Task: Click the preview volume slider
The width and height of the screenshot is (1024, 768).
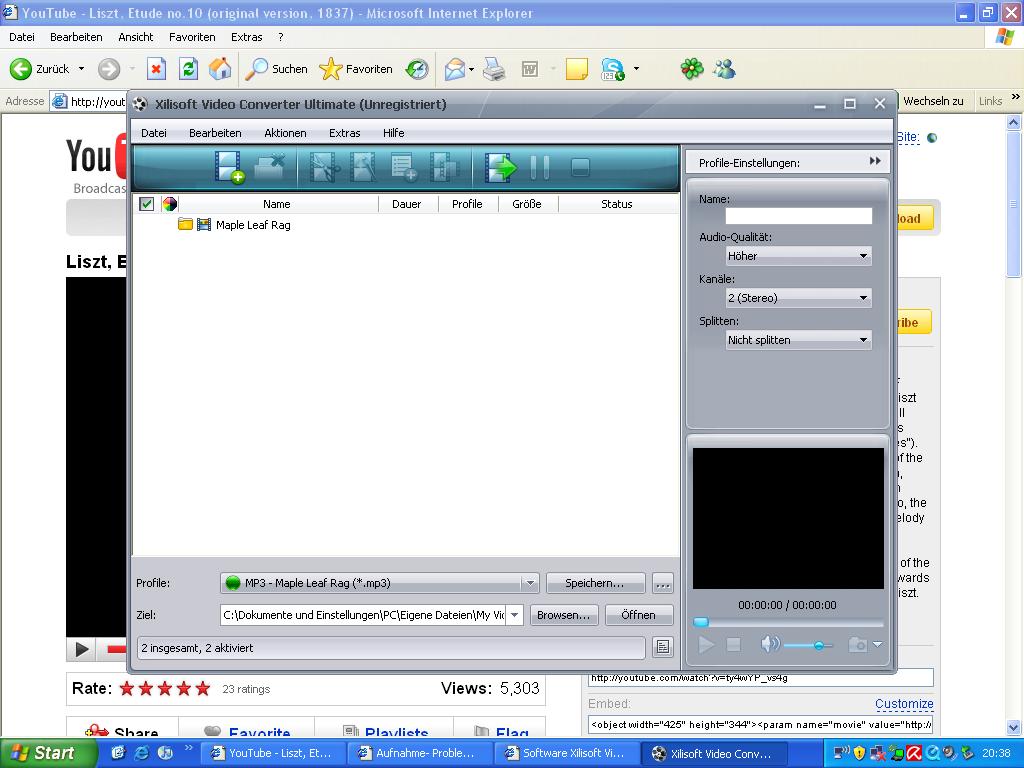Action: coord(808,645)
